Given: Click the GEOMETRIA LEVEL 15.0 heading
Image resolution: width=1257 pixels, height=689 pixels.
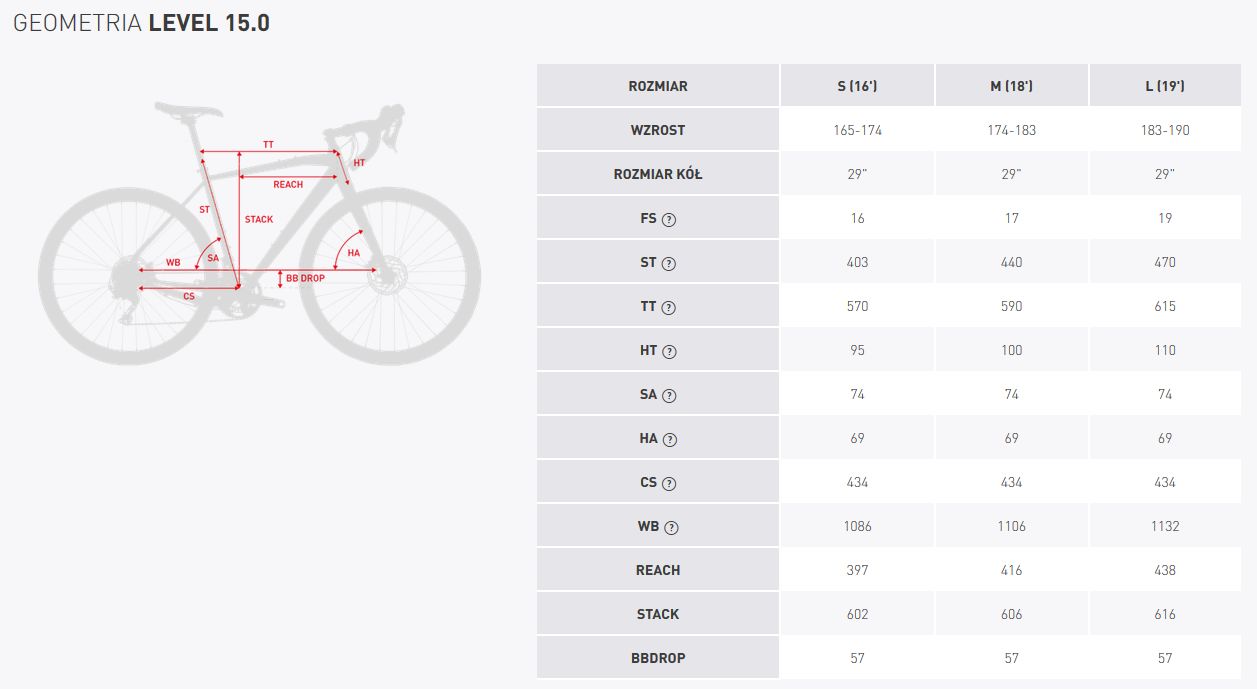Looking at the screenshot, I should pos(142,23).
